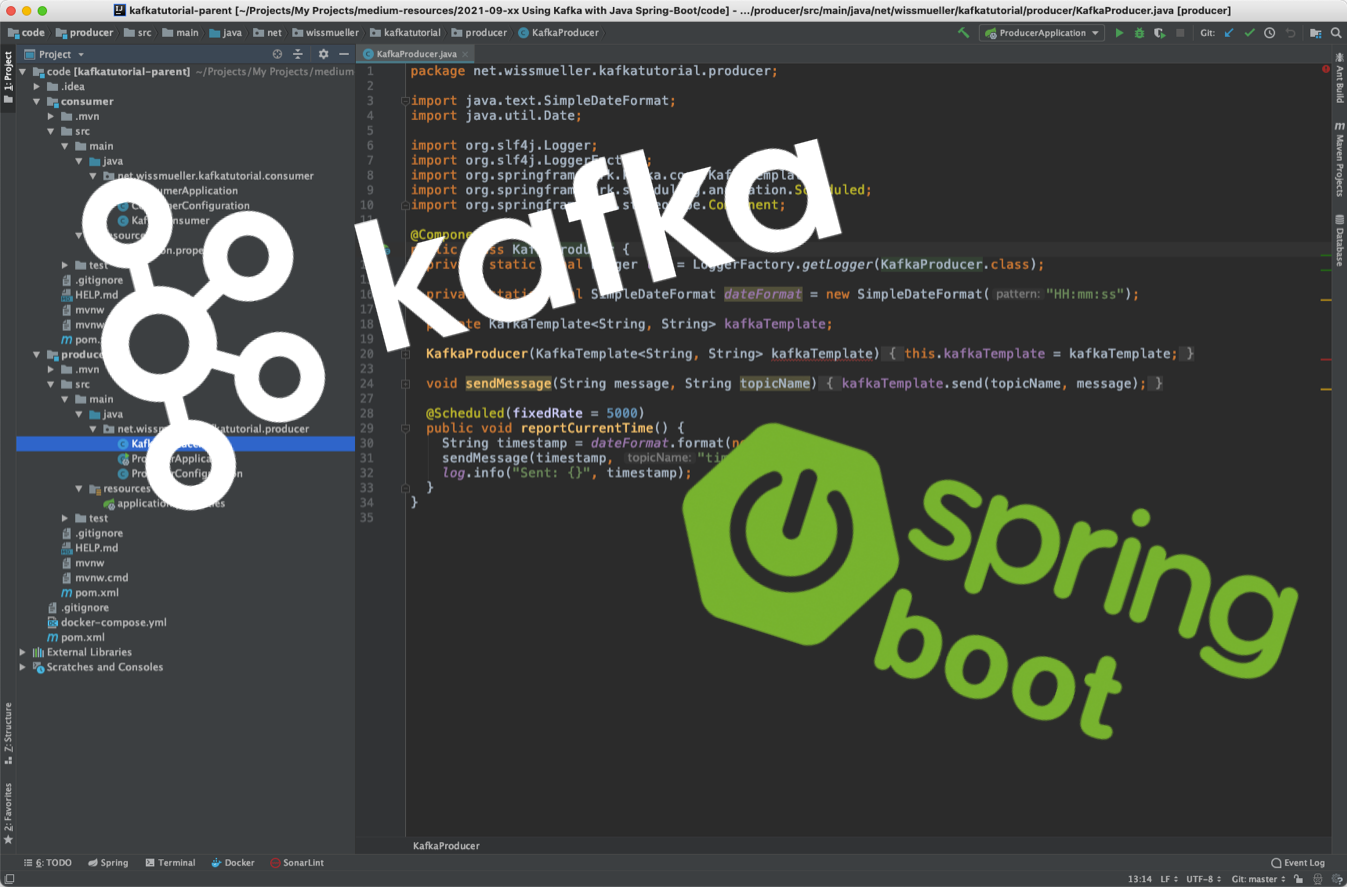Start debugging with the bug icon
Screen dimensions: 1347x887
1139,33
